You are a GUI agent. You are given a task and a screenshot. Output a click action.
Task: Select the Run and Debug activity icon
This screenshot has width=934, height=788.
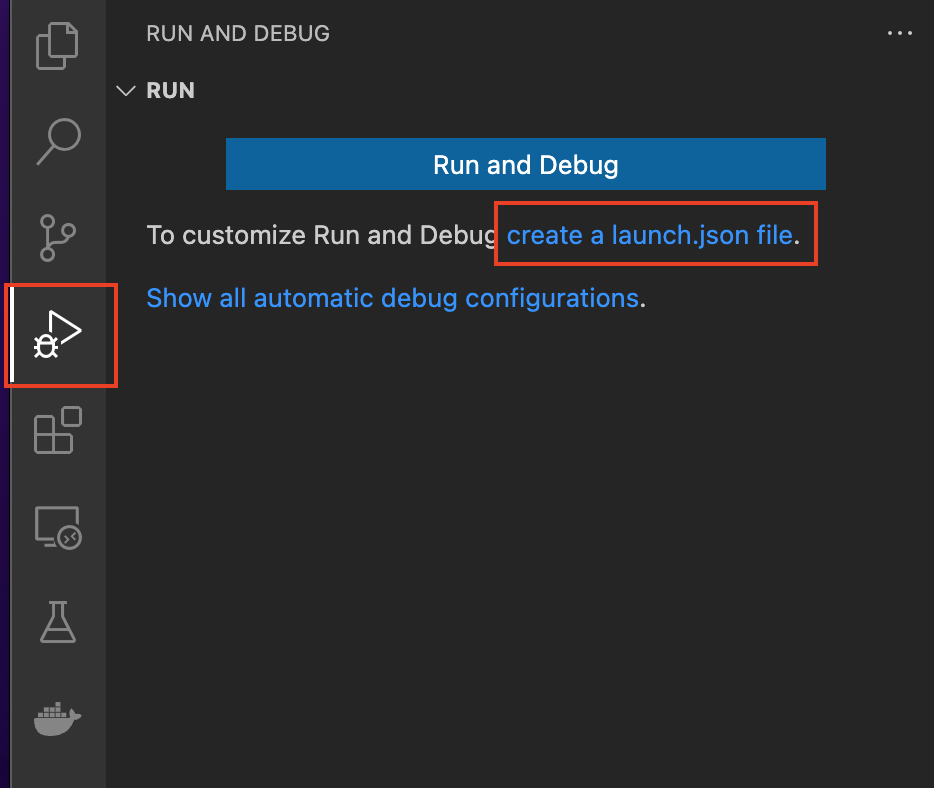coord(58,334)
